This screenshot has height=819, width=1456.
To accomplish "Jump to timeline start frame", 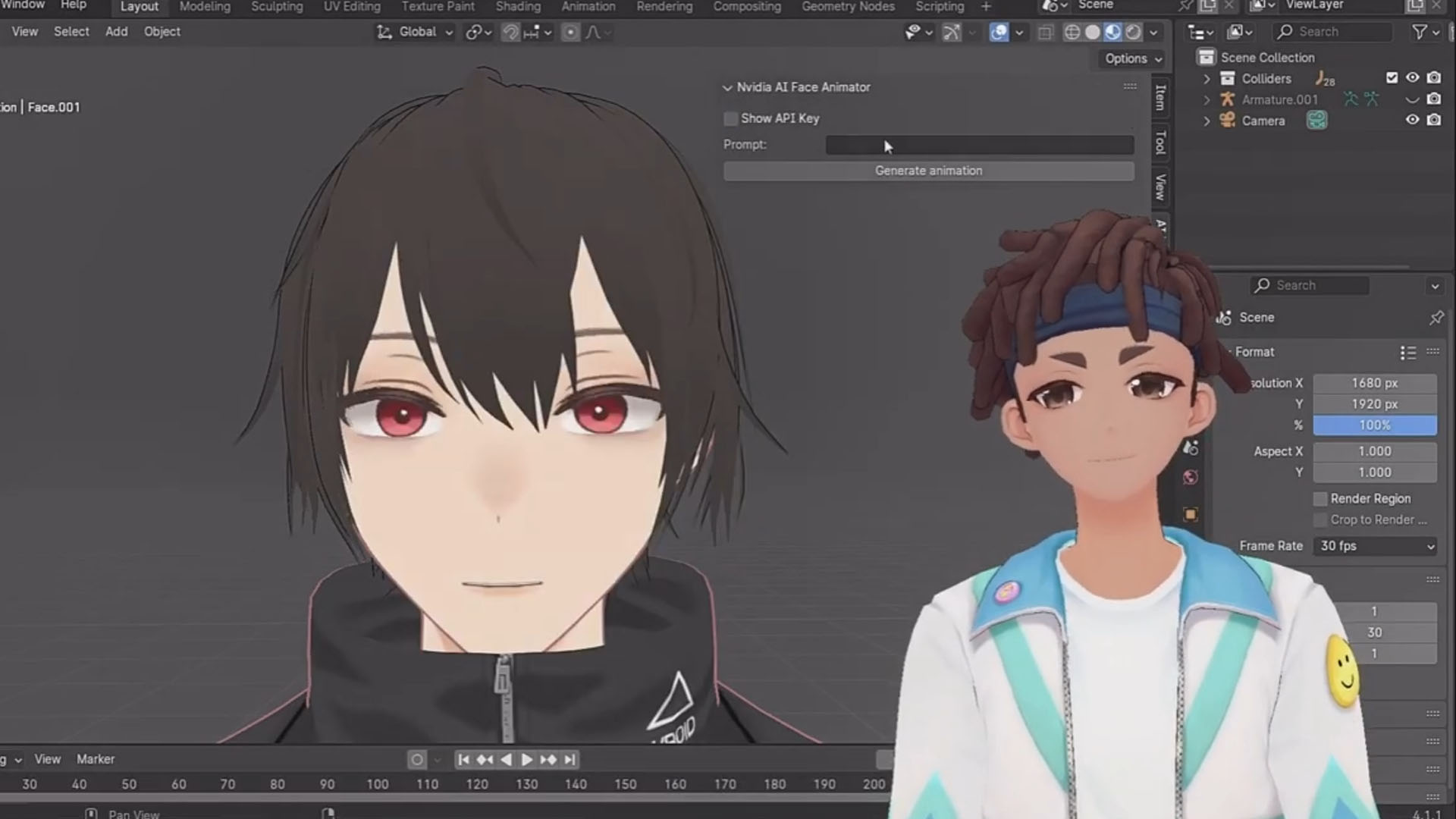I will coord(463,759).
